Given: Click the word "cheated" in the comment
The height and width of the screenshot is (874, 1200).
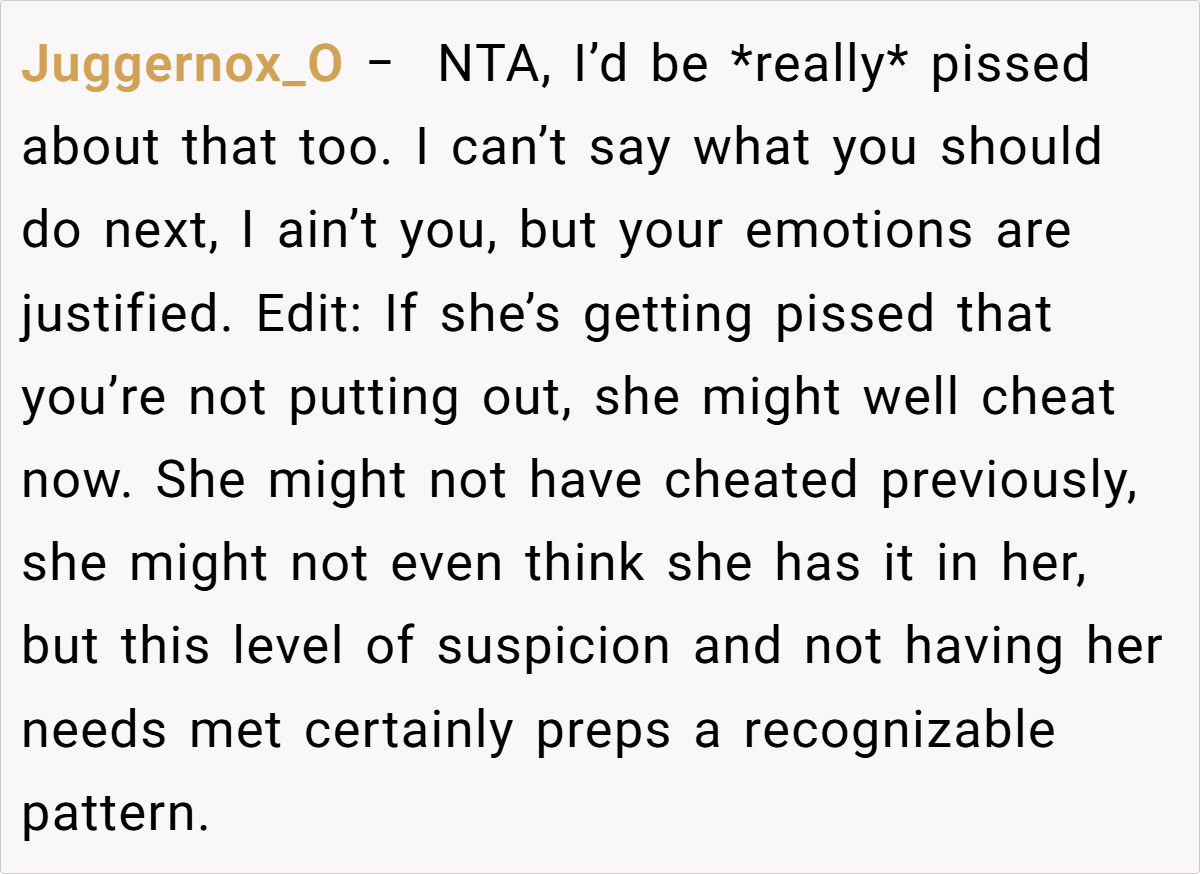Looking at the screenshot, I should coord(761,481).
